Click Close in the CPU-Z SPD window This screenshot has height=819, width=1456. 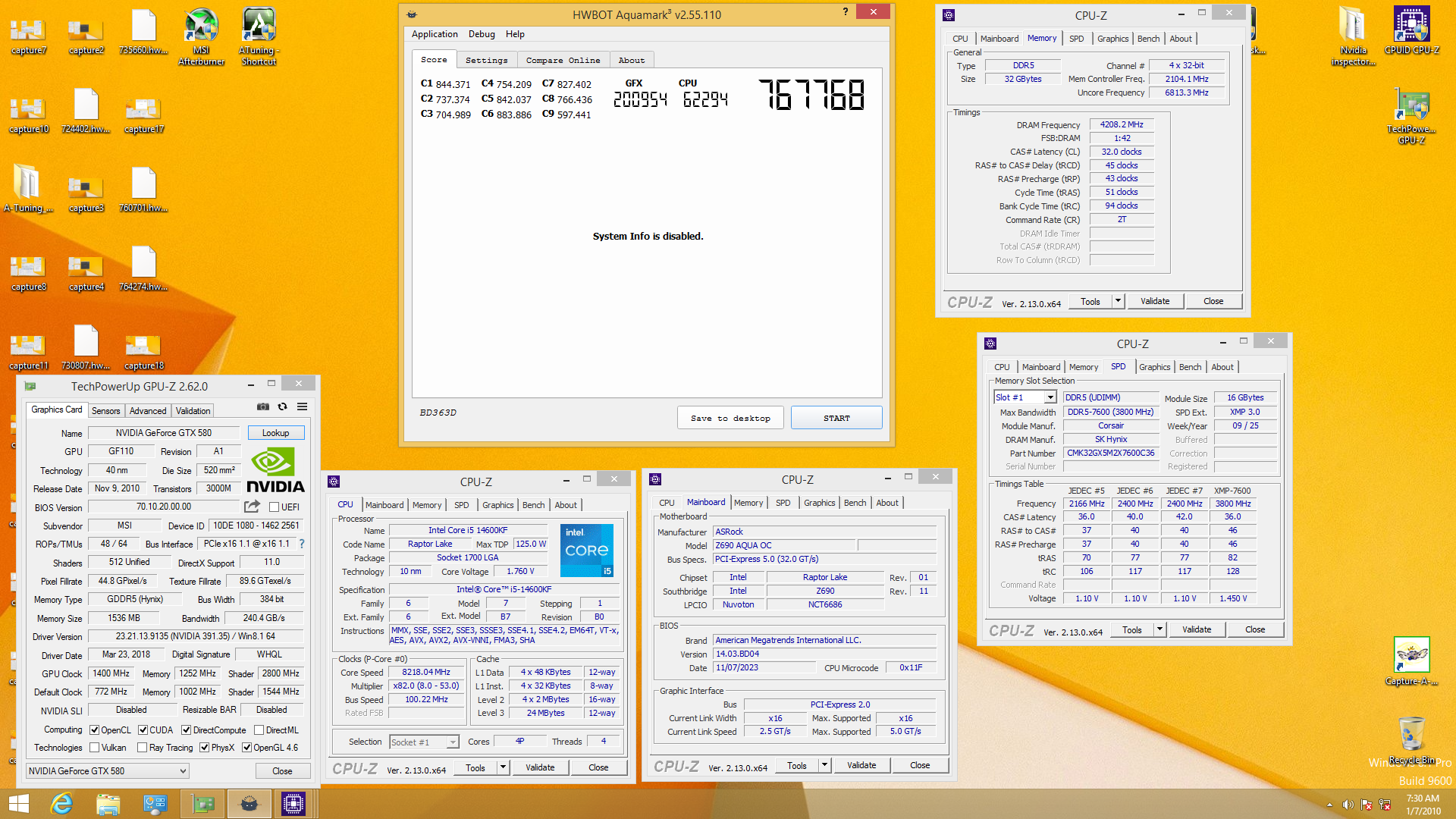(1255, 629)
